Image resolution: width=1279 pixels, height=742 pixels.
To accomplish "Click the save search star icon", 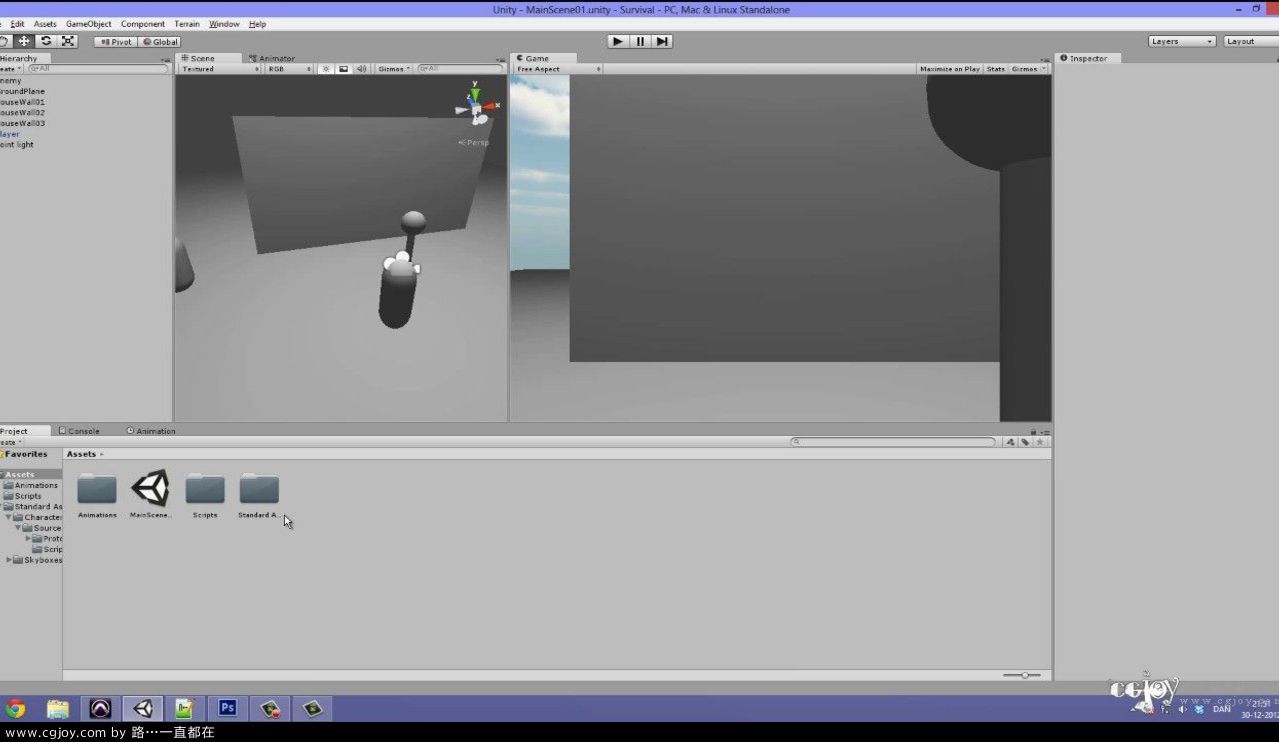I will point(1040,441).
